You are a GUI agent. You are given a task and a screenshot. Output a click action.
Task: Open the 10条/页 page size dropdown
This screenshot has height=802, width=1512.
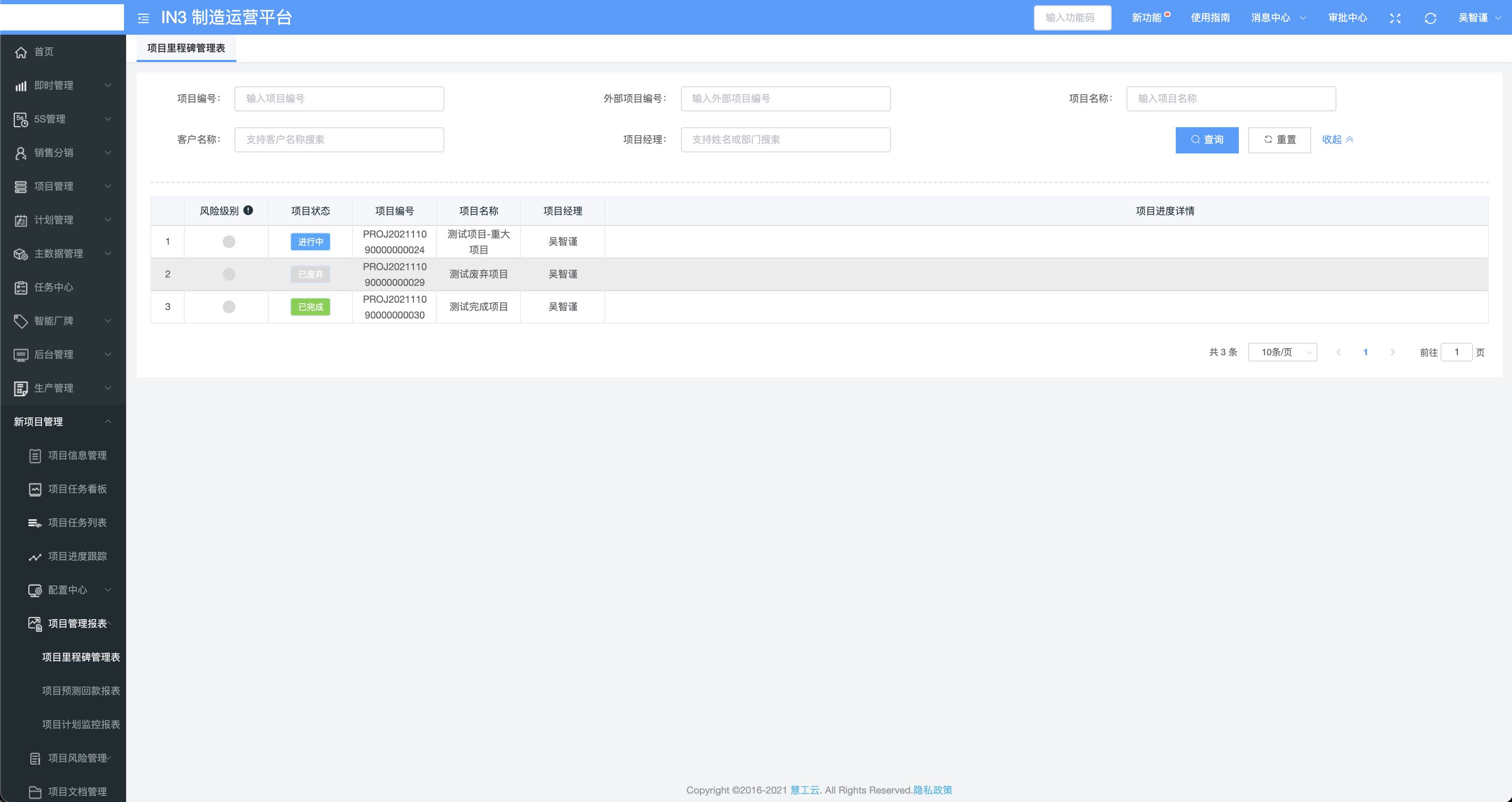pos(1282,352)
